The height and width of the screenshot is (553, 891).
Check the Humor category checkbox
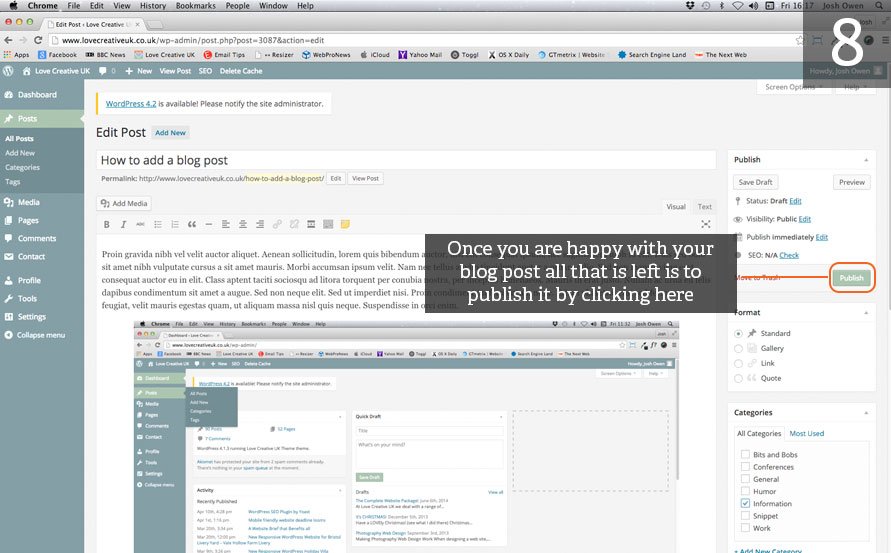point(745,491)
